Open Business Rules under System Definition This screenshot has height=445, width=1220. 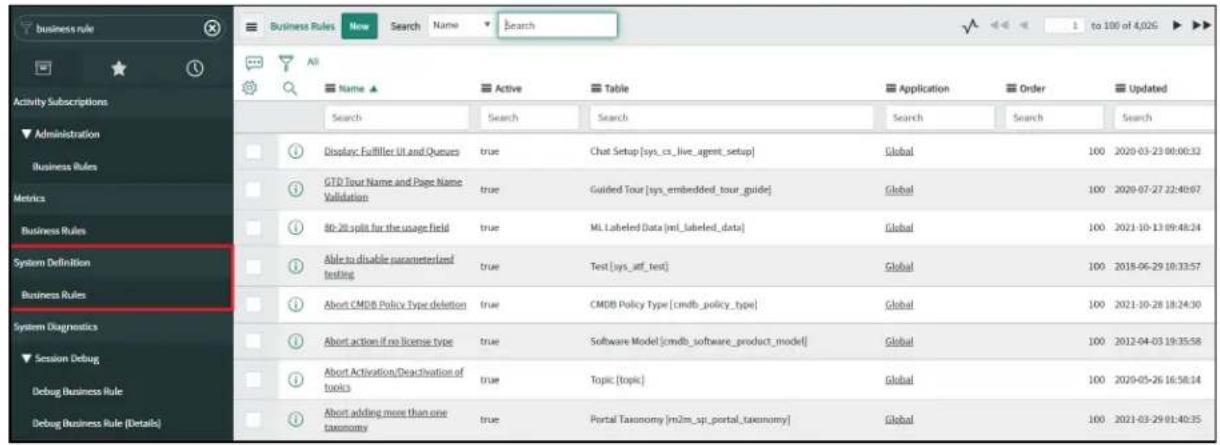click(x=54, y=296)
